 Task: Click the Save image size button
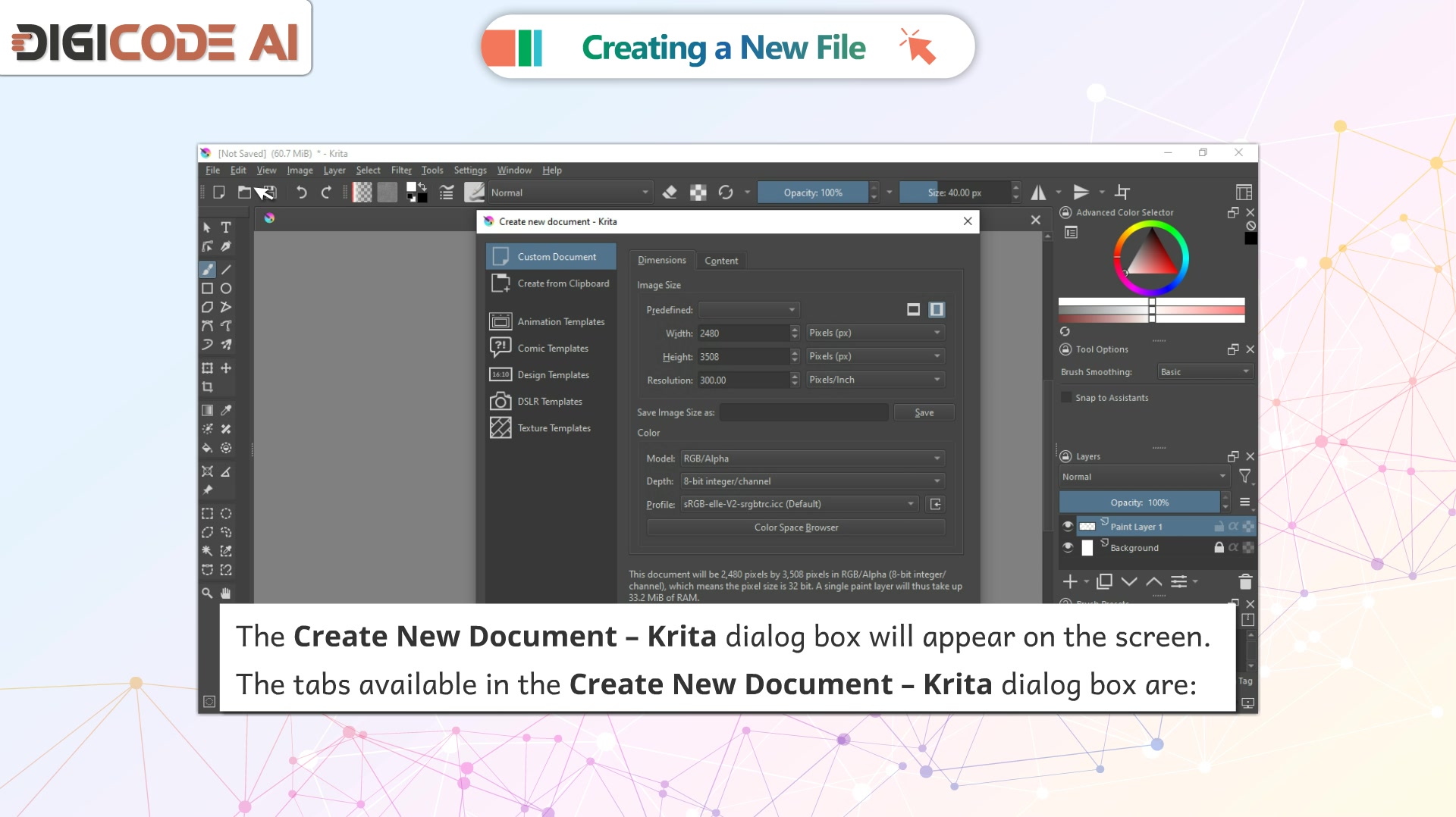[924, 412]
